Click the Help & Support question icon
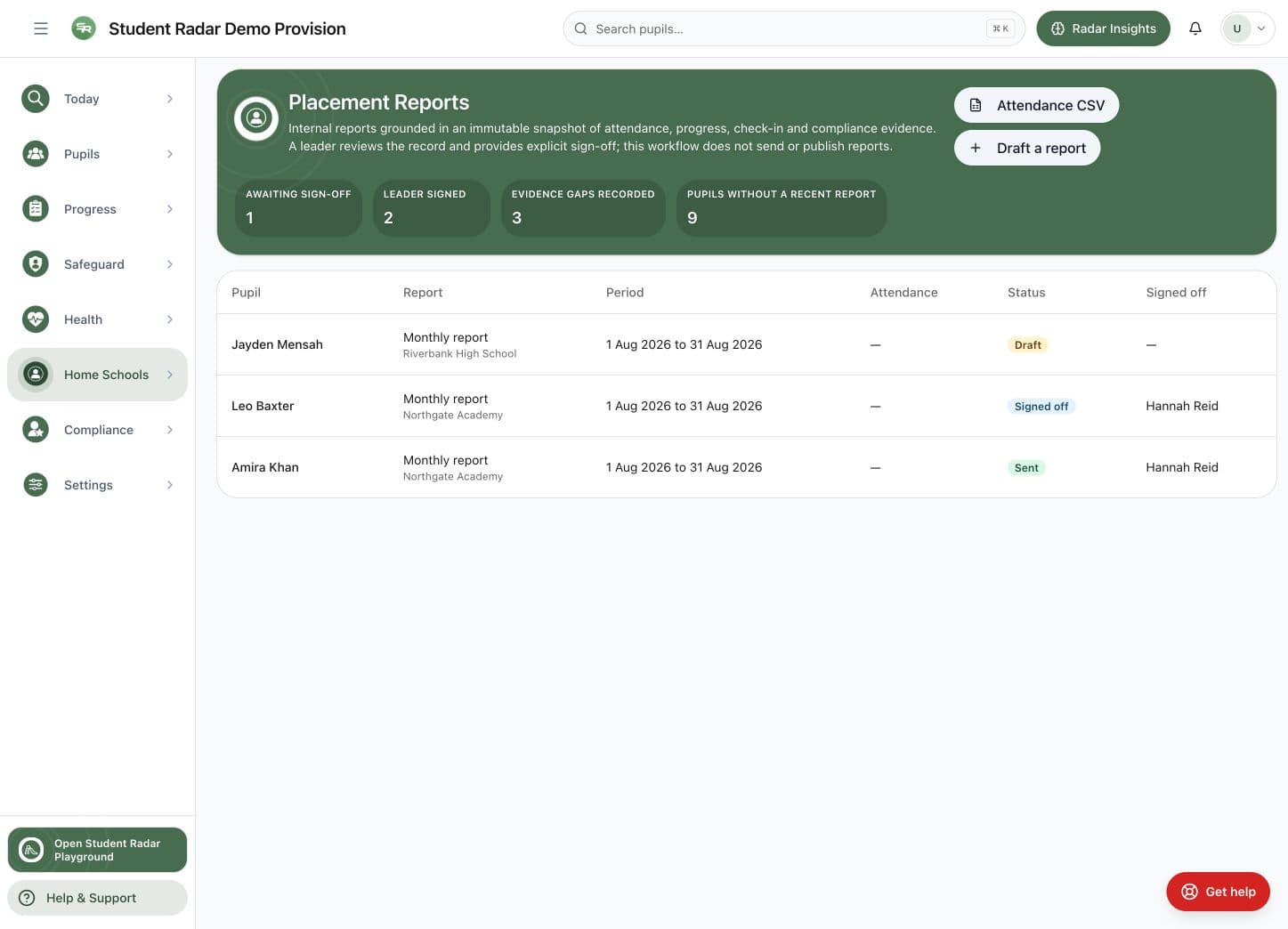The width and height of the screenshot is (1288, 929). coord(27,898)
